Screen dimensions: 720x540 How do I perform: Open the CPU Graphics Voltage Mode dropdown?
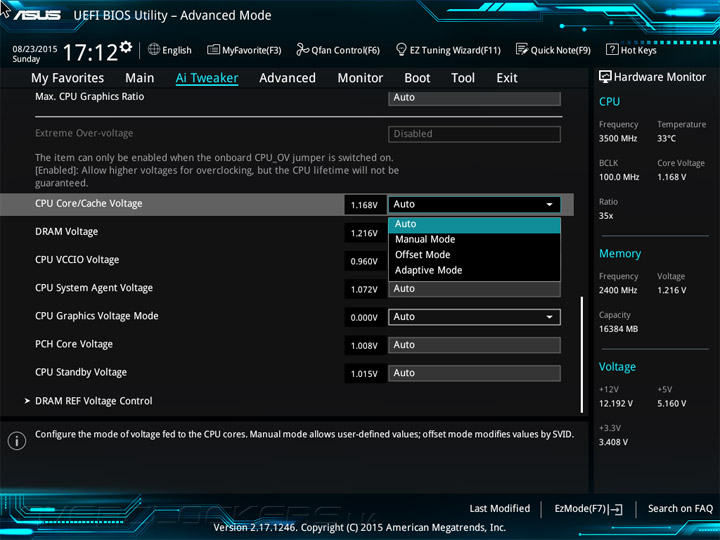coord(474,317)
